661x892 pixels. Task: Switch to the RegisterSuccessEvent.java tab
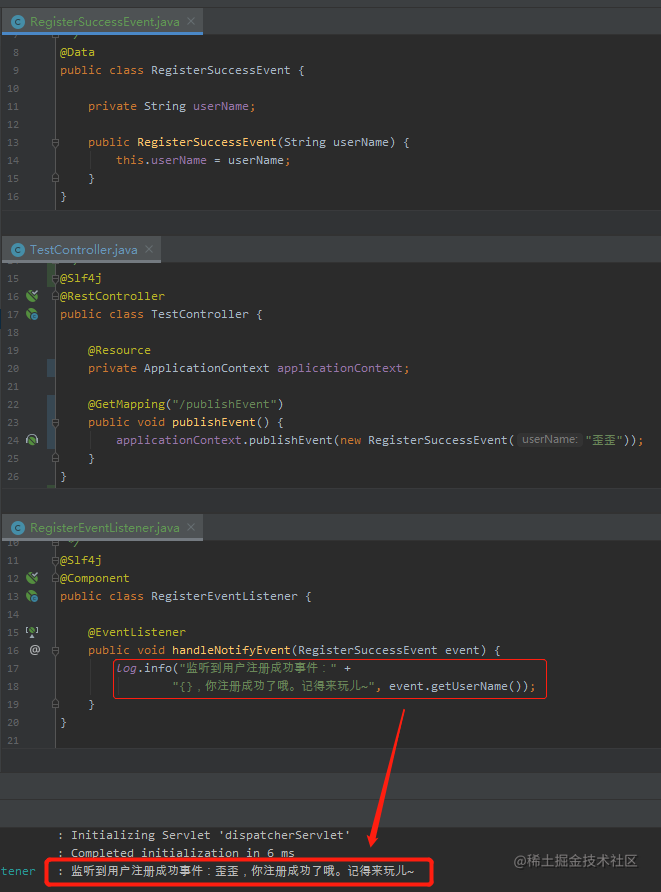pyautogui.click(x=104, y=22)
